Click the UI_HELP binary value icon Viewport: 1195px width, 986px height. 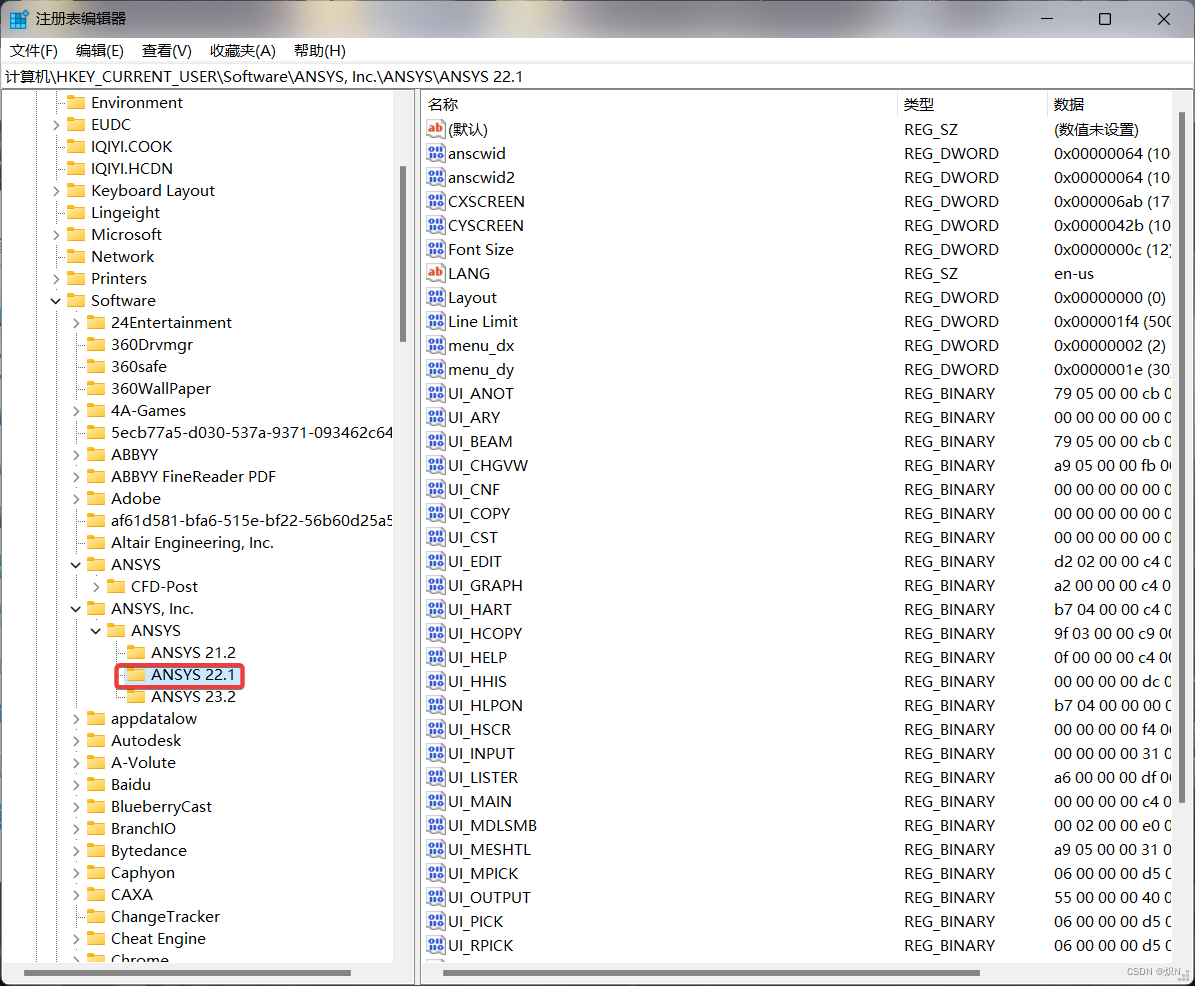pyautogui.click(x=435, y=658)
